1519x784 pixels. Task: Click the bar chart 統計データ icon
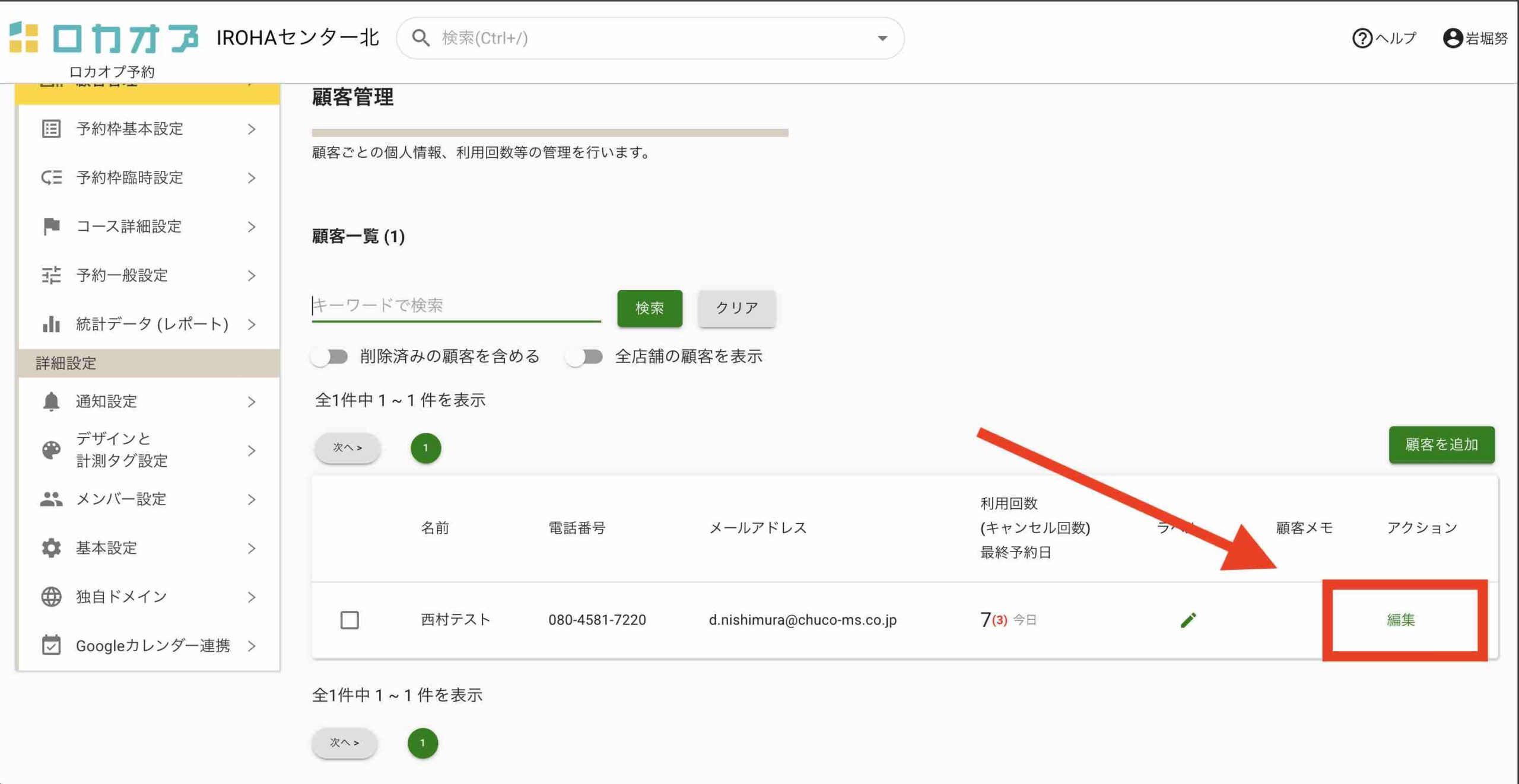pyautogui.click(x=51, y=324)
